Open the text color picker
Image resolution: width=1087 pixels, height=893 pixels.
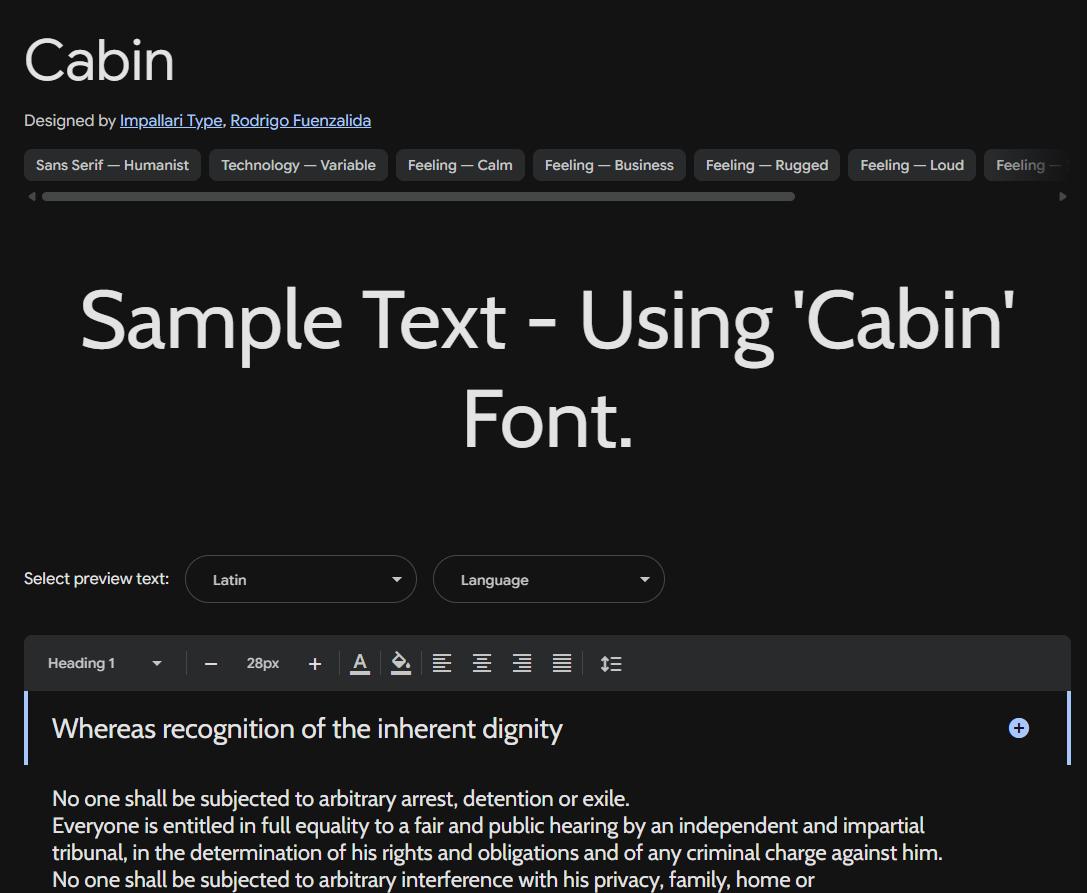tap(360, 664)
